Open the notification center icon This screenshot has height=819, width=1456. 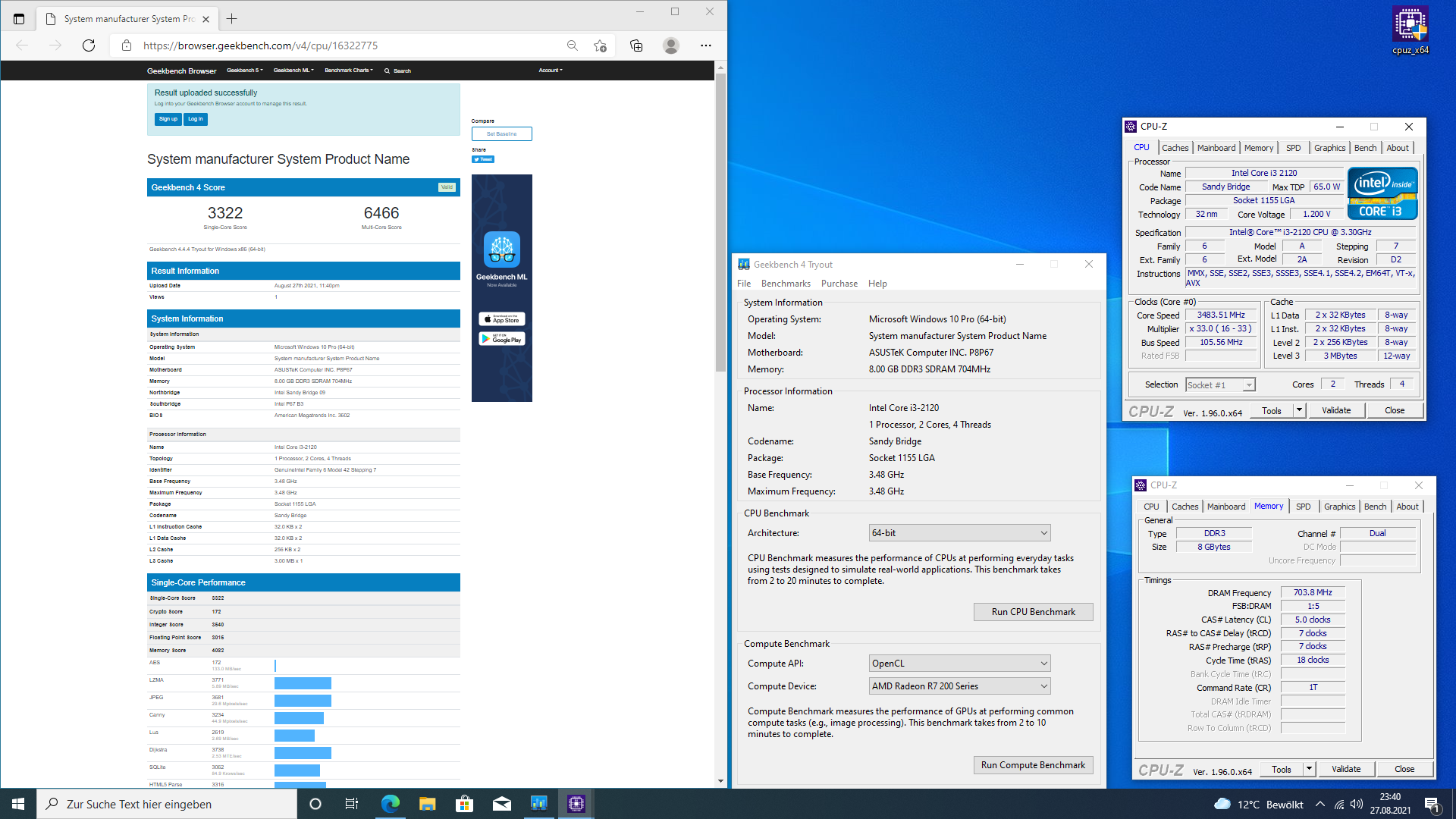1432,804
